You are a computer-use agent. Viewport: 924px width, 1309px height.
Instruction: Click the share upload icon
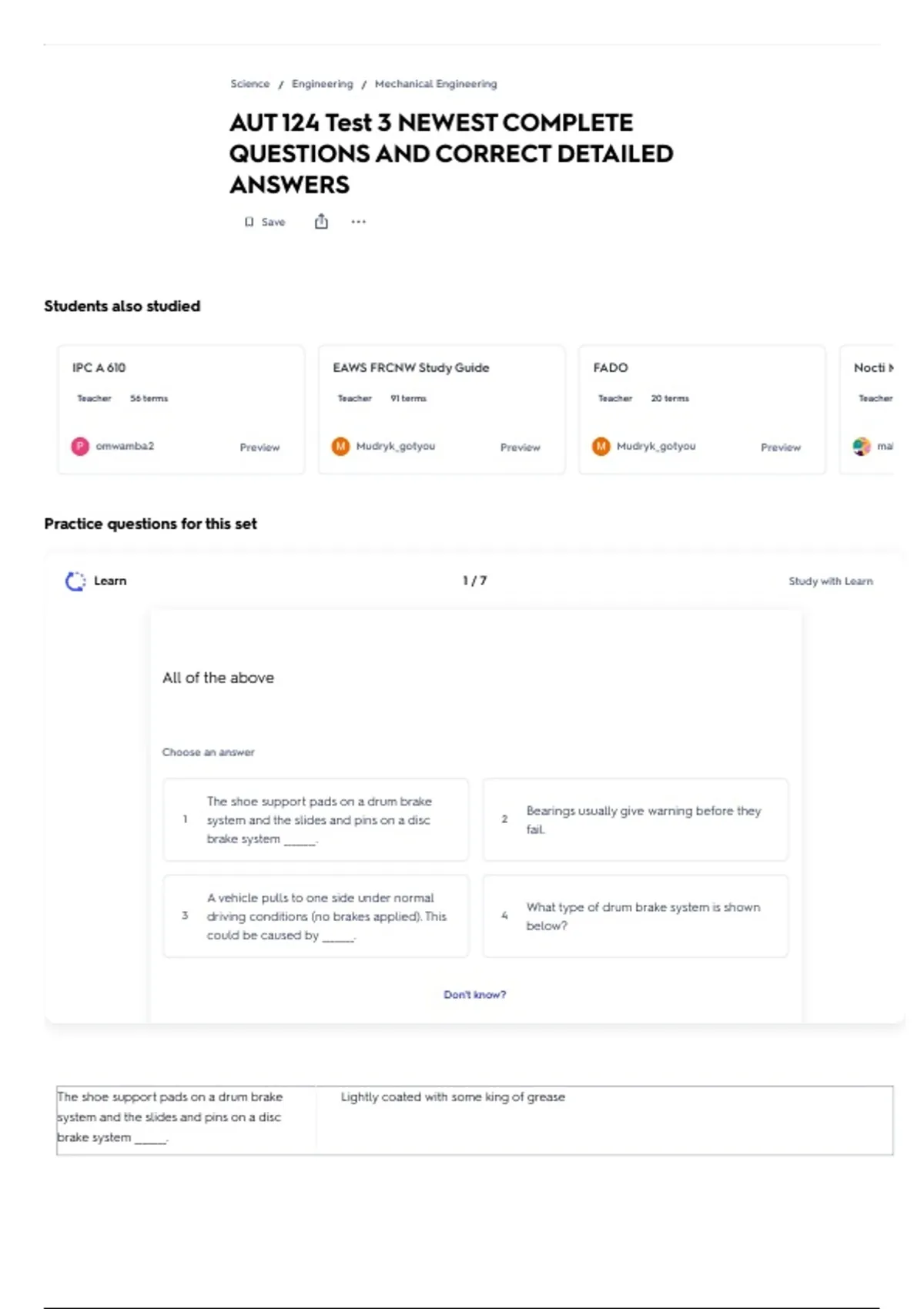(321, 222)
